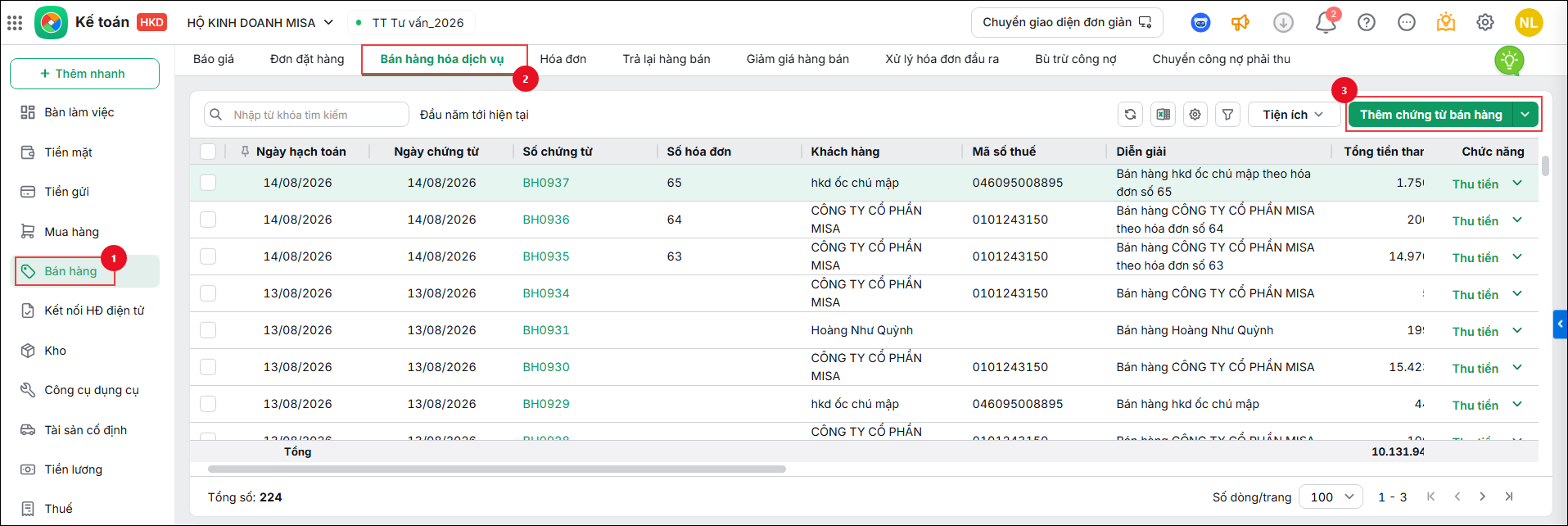Toggle the select-all checkbox in table header
This screenshot has width=1568, height=526.
208,152
